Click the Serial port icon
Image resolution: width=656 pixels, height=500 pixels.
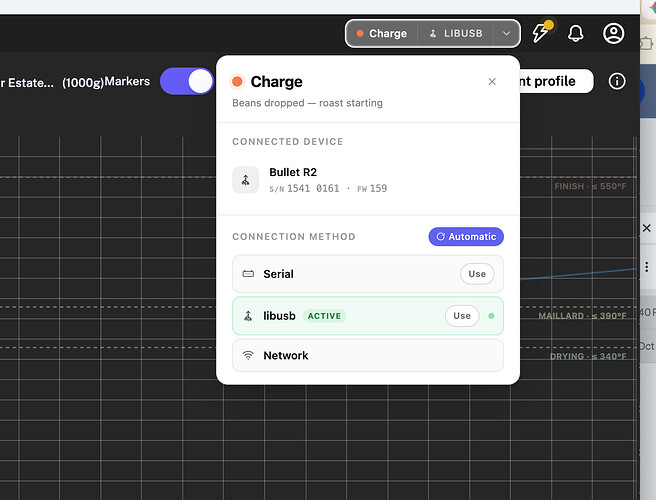click(x=248, y=274)
